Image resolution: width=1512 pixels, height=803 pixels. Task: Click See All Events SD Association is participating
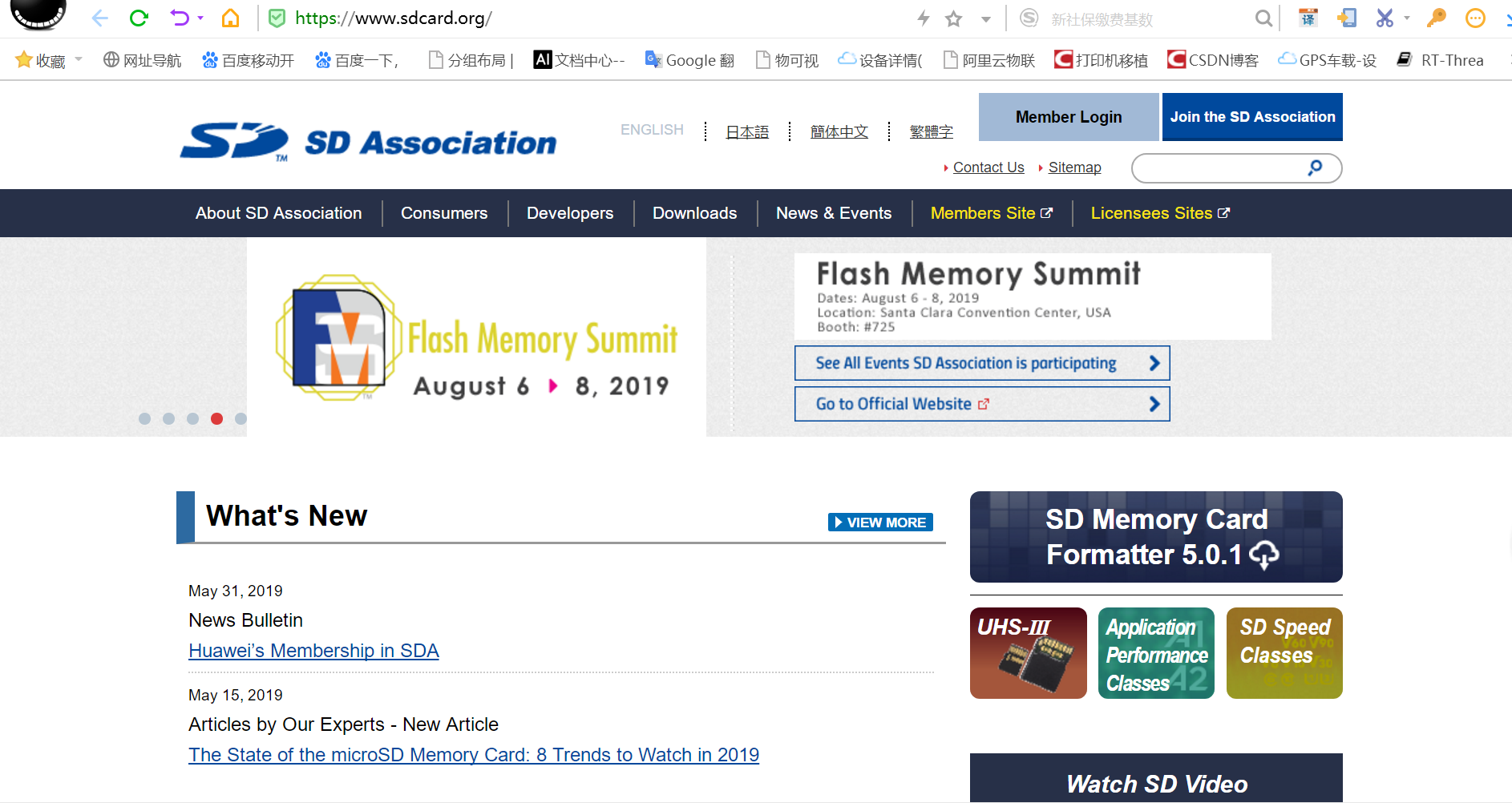pos(982,363)
